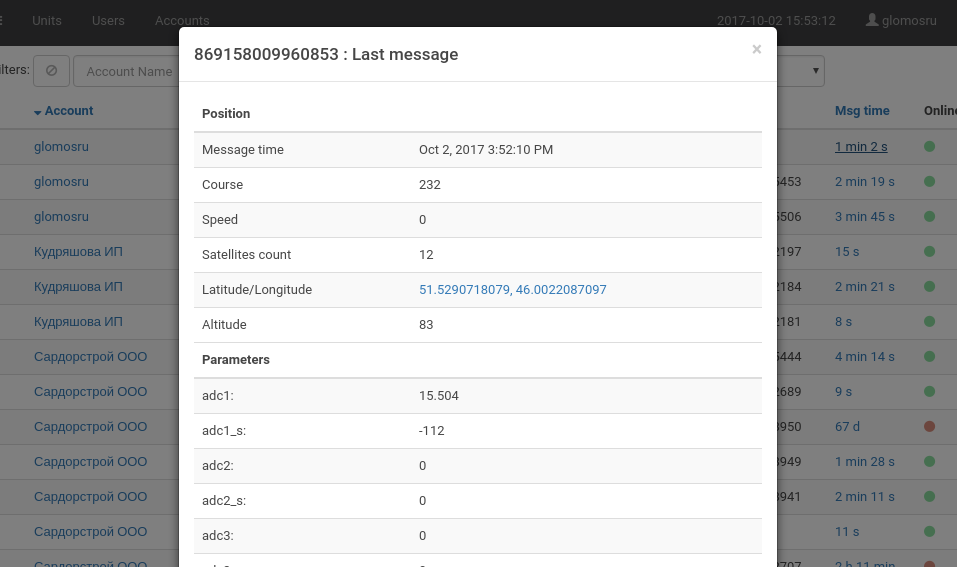Click the green online dot in first row
The image size is (957, 567).
(x=929, y=147)
